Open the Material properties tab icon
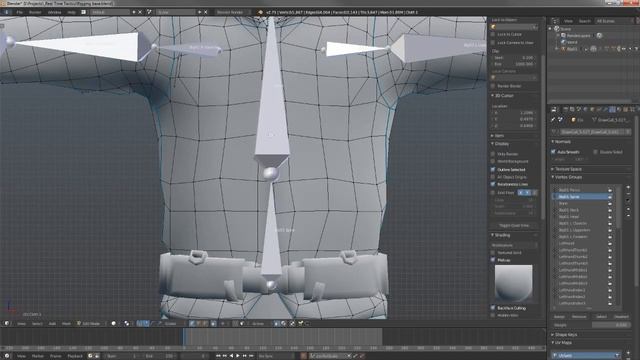 tap(619, 109)
